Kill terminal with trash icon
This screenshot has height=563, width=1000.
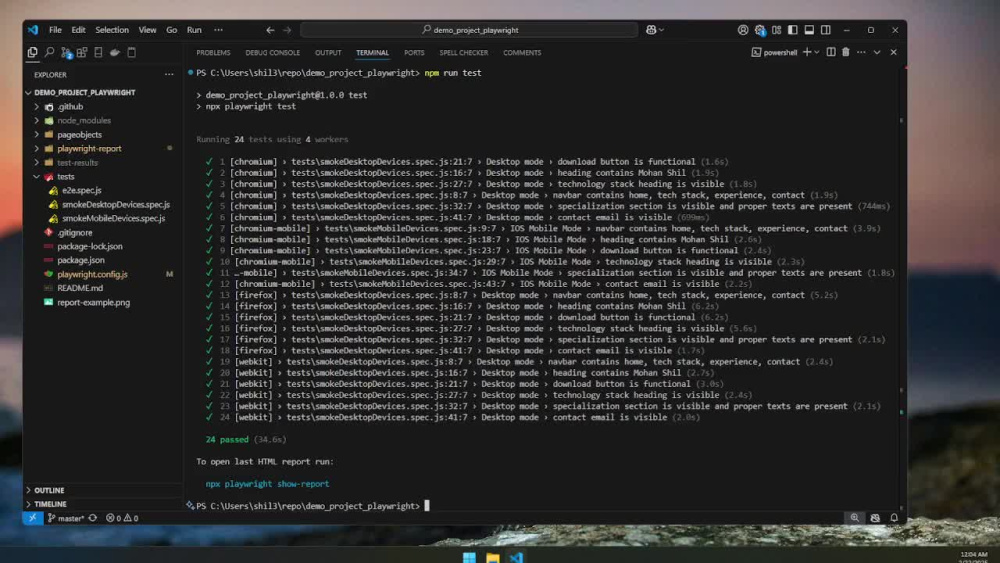pos(846,52)
